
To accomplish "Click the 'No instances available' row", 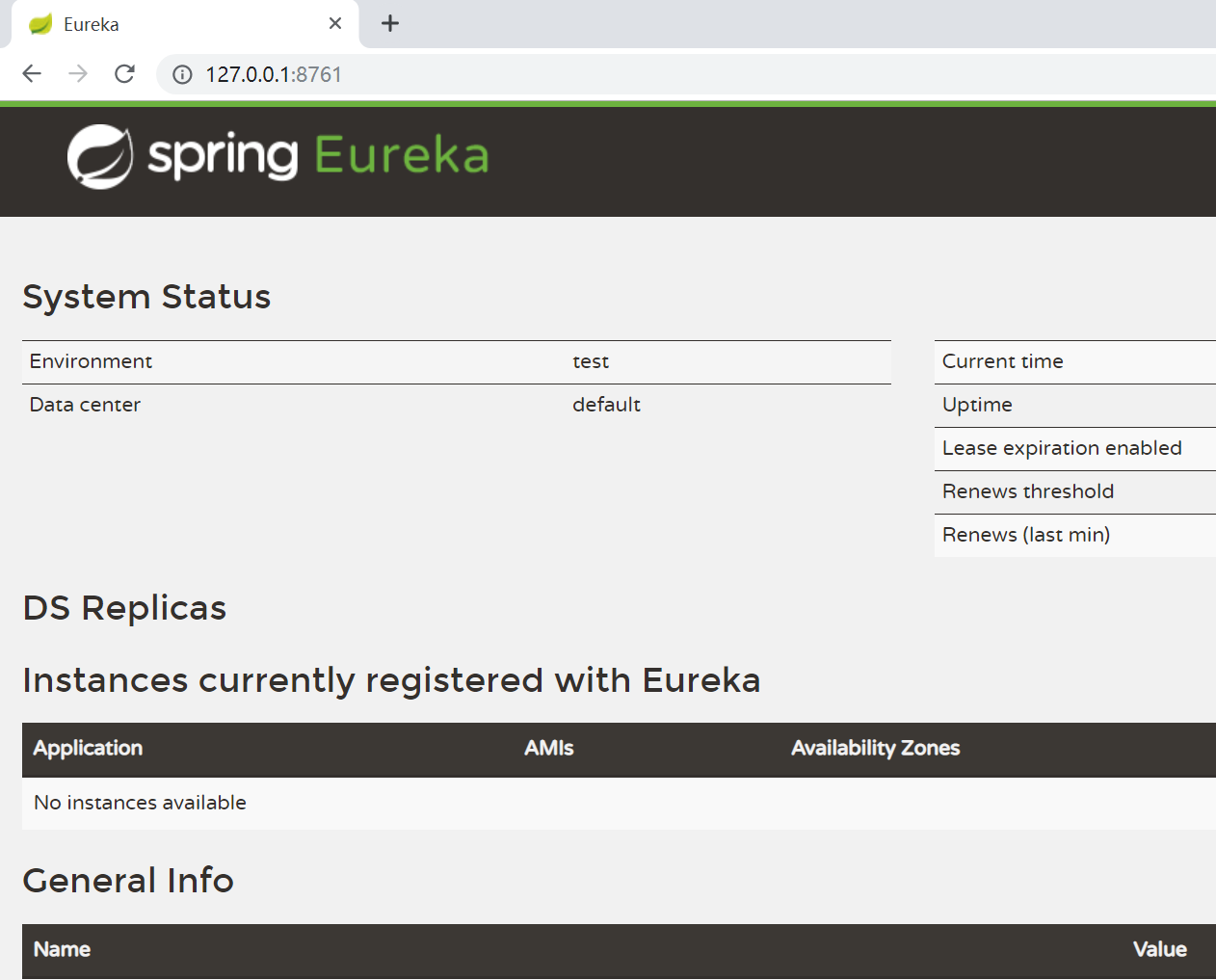I will coord(619,803).
